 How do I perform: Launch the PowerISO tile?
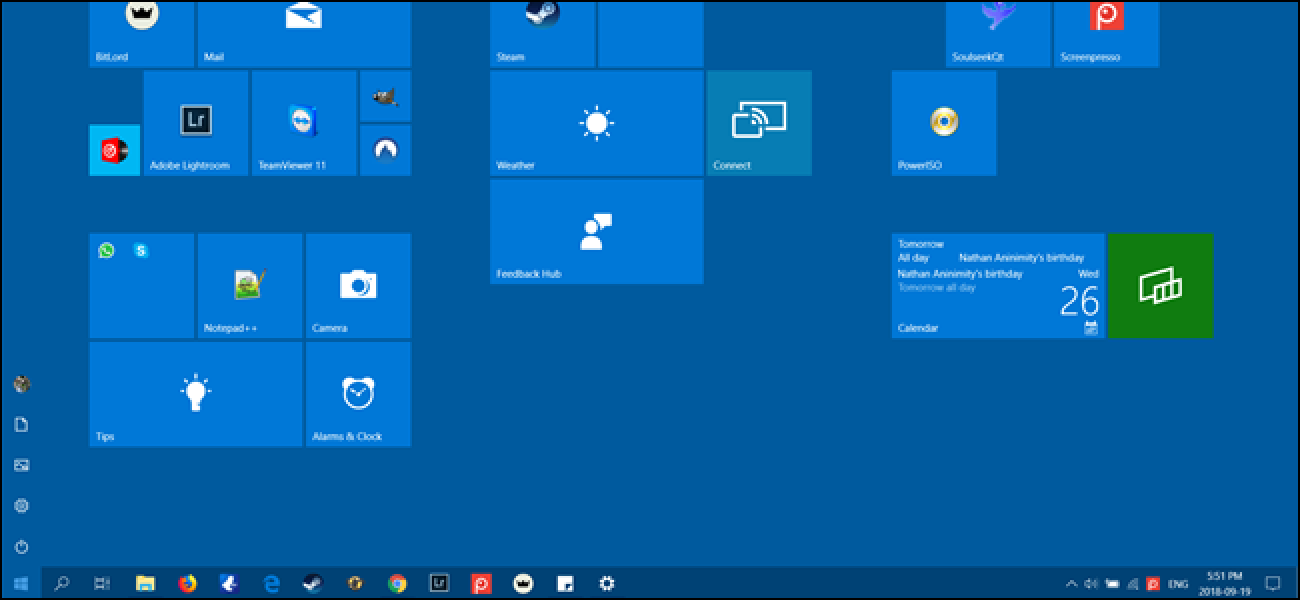(943, 123)
